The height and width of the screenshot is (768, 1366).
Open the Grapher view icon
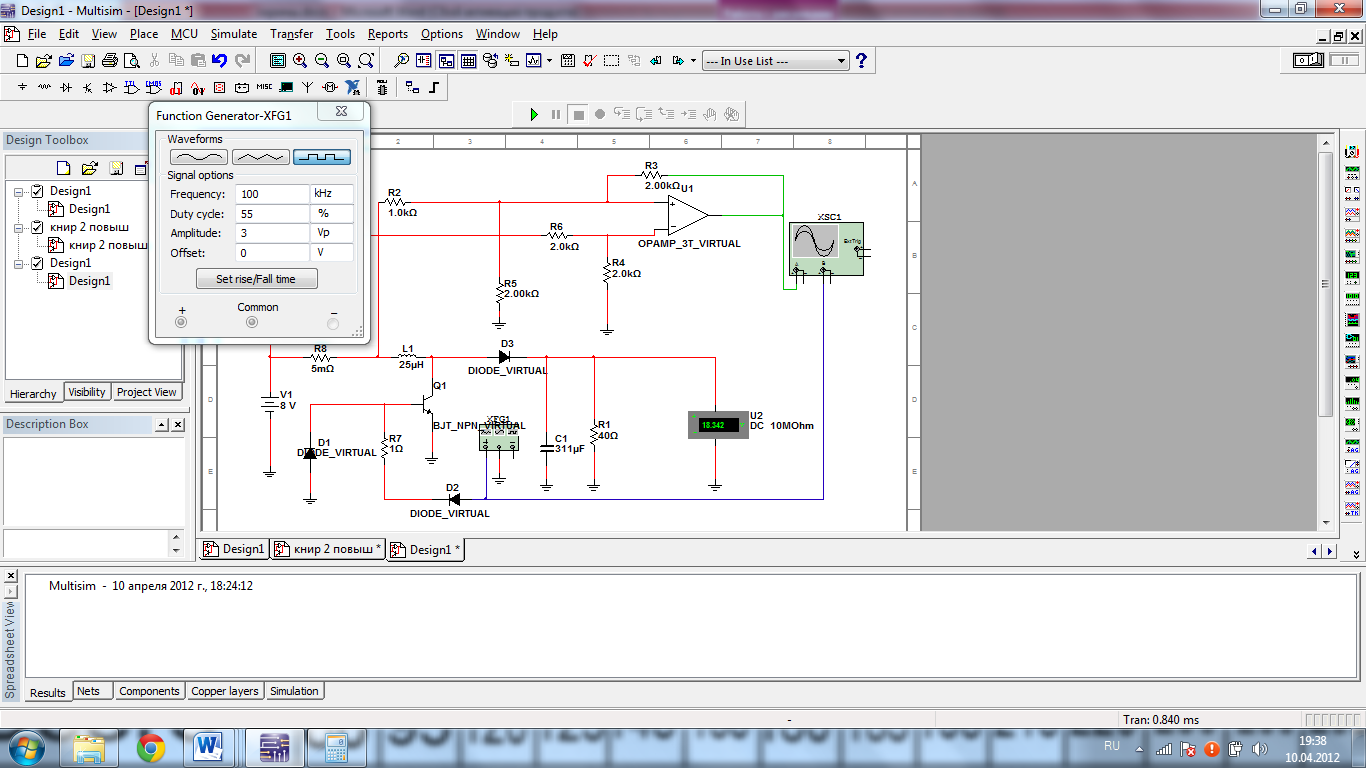(x=533, y=60)
